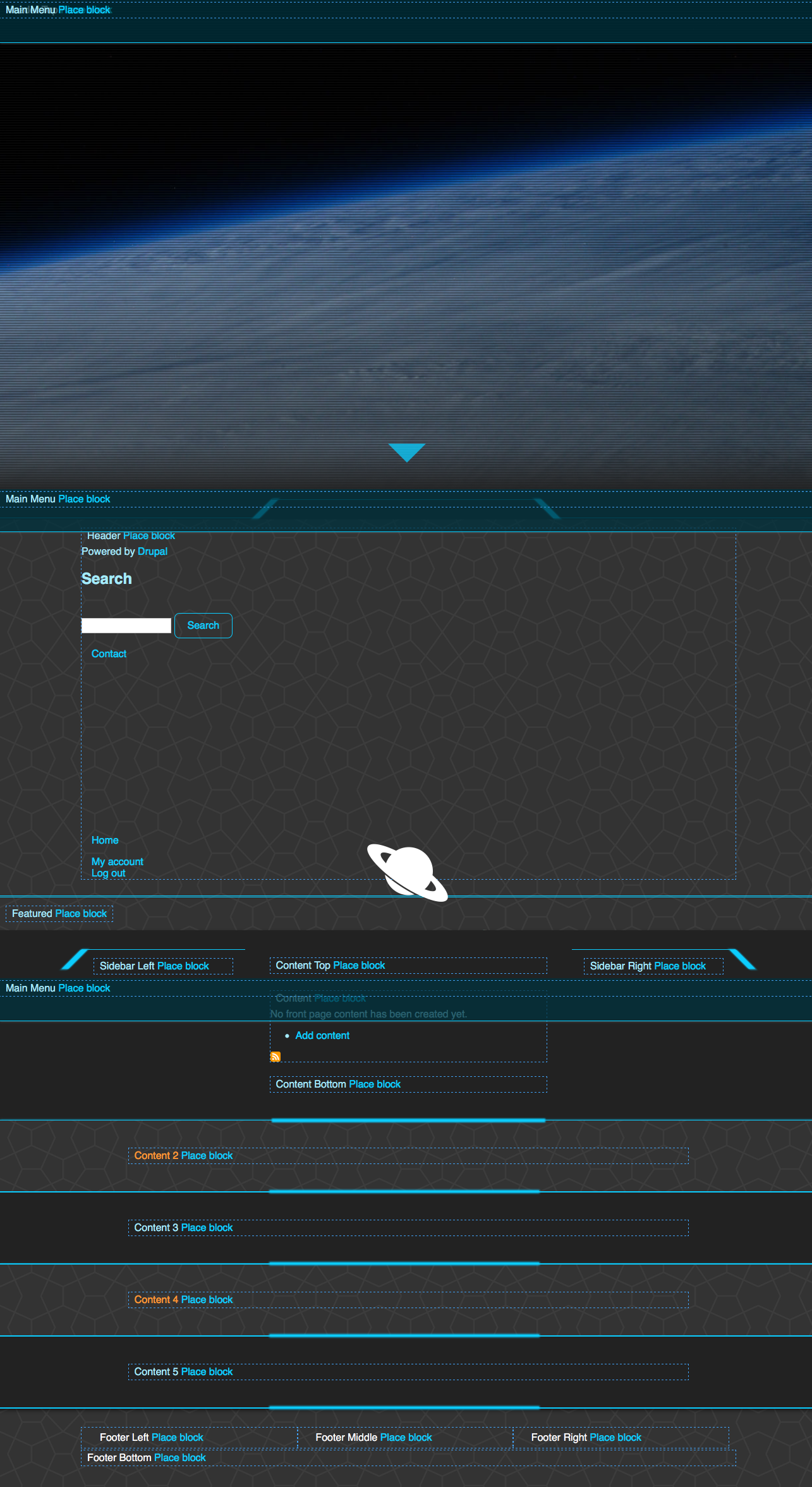The height and width of the screenshot is (1487, 812).
Task: Click Place block for Sidebar Left
Action: pos(183,966)
